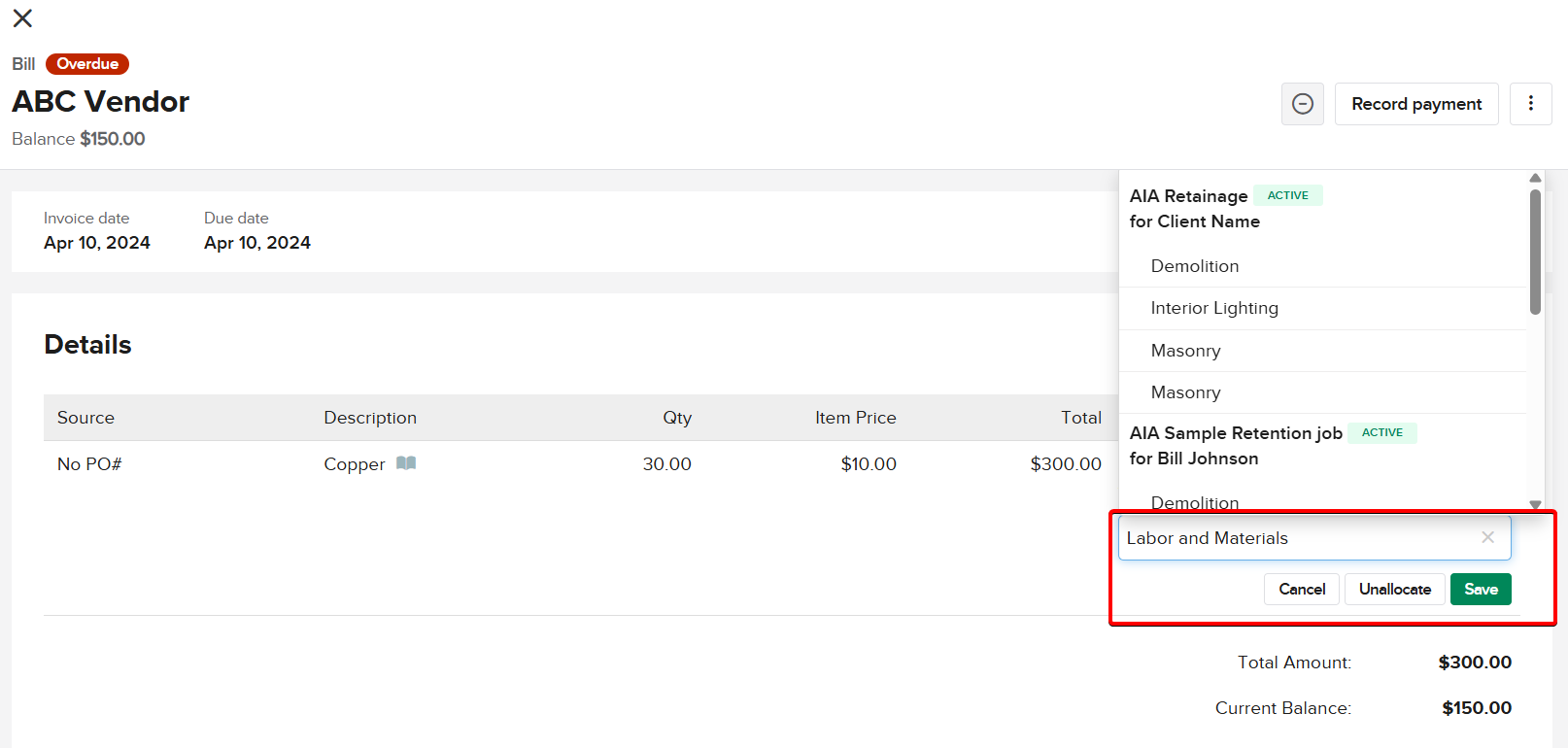
Task: Click the Overdue status badge
Action: [x=87, y=64]
